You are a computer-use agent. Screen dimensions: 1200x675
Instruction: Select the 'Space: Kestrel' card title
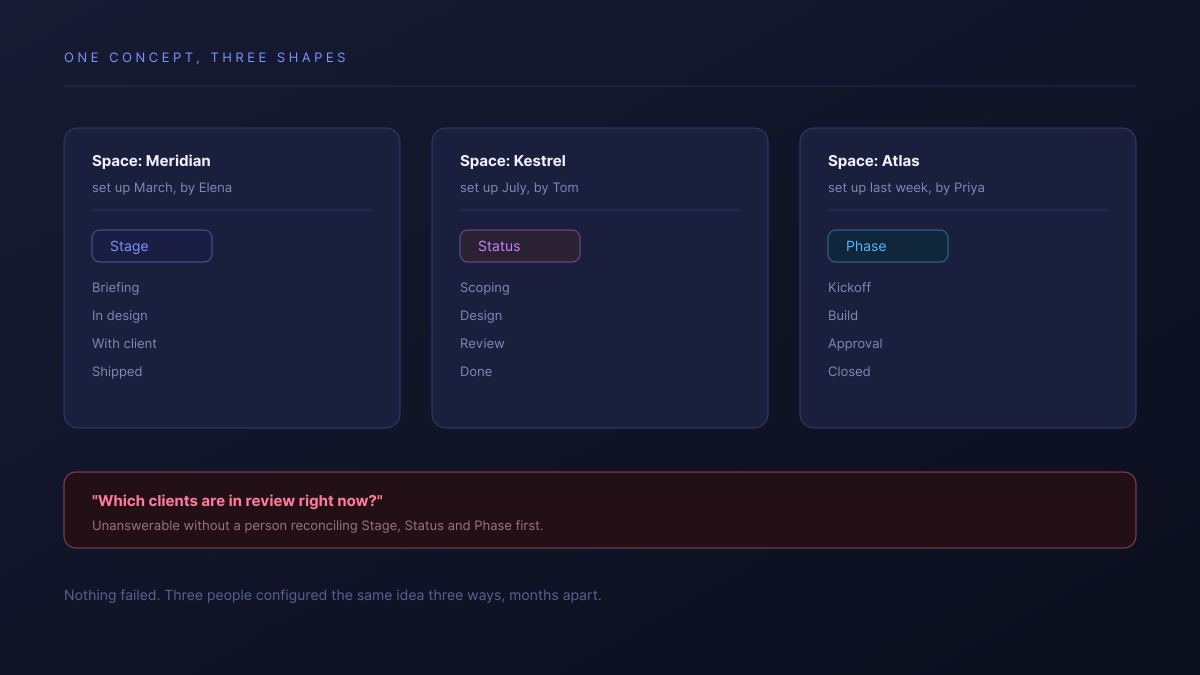[513, 161]
